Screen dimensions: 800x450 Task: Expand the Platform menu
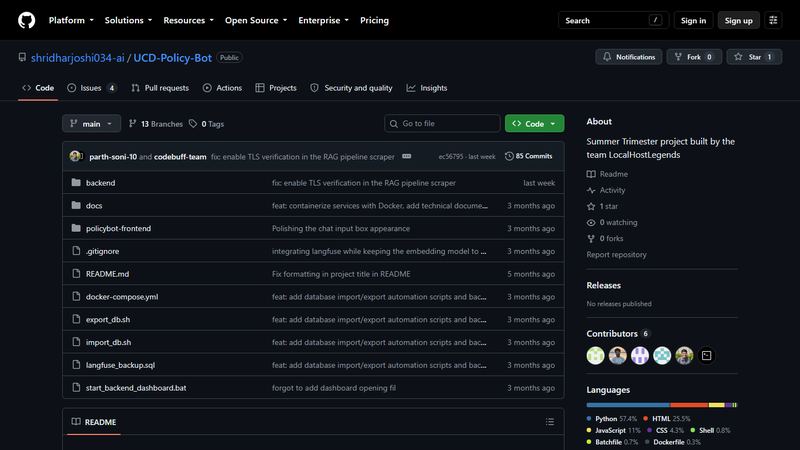click(71, 20)
